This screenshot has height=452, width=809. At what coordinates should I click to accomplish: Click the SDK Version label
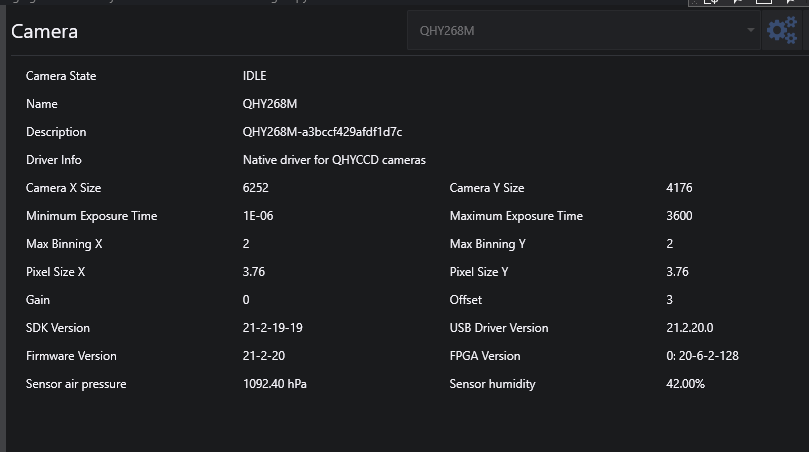pos(58,328)
